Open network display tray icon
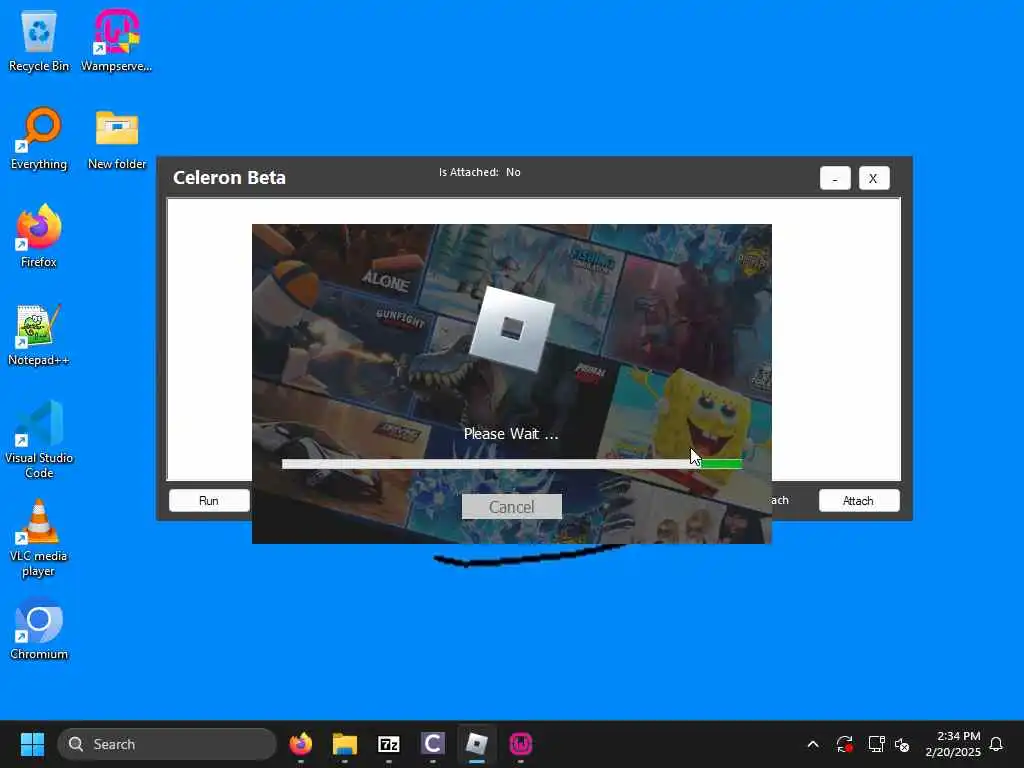The height and width of the screenshot is (768, 1024). 876,744
